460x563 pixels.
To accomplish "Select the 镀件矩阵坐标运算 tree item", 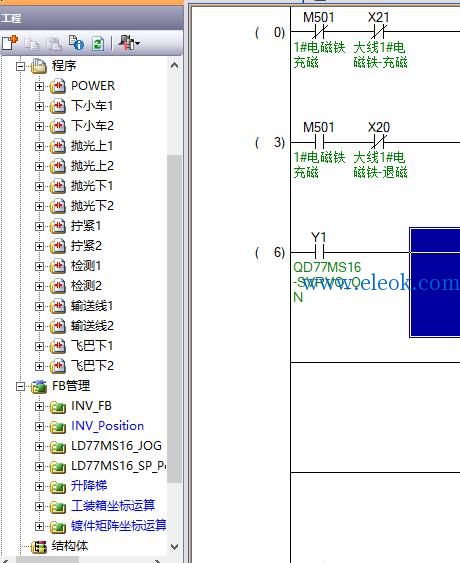I will (x=119, y=526).
